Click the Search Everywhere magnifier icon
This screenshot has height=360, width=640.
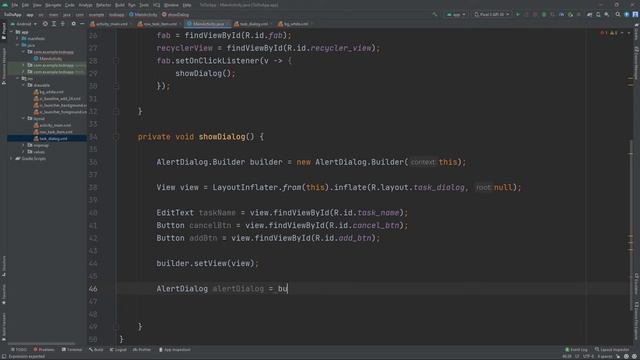pyautogui.click(x=618, y=14)
